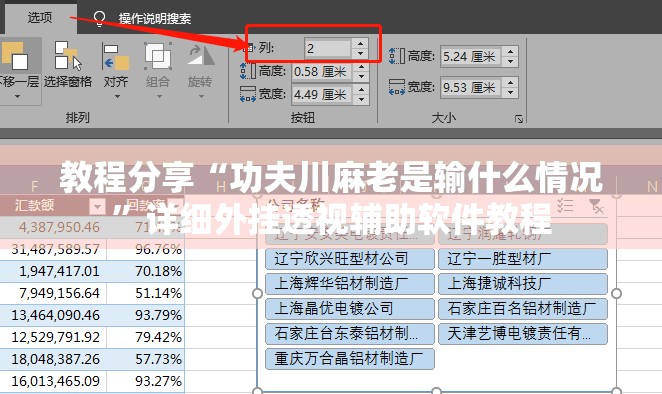The width and height of the screenshot is (662, 394).
Task: Increase button 宽度 4.49 厘米 with the up arrow
Action: pos(361,90)
